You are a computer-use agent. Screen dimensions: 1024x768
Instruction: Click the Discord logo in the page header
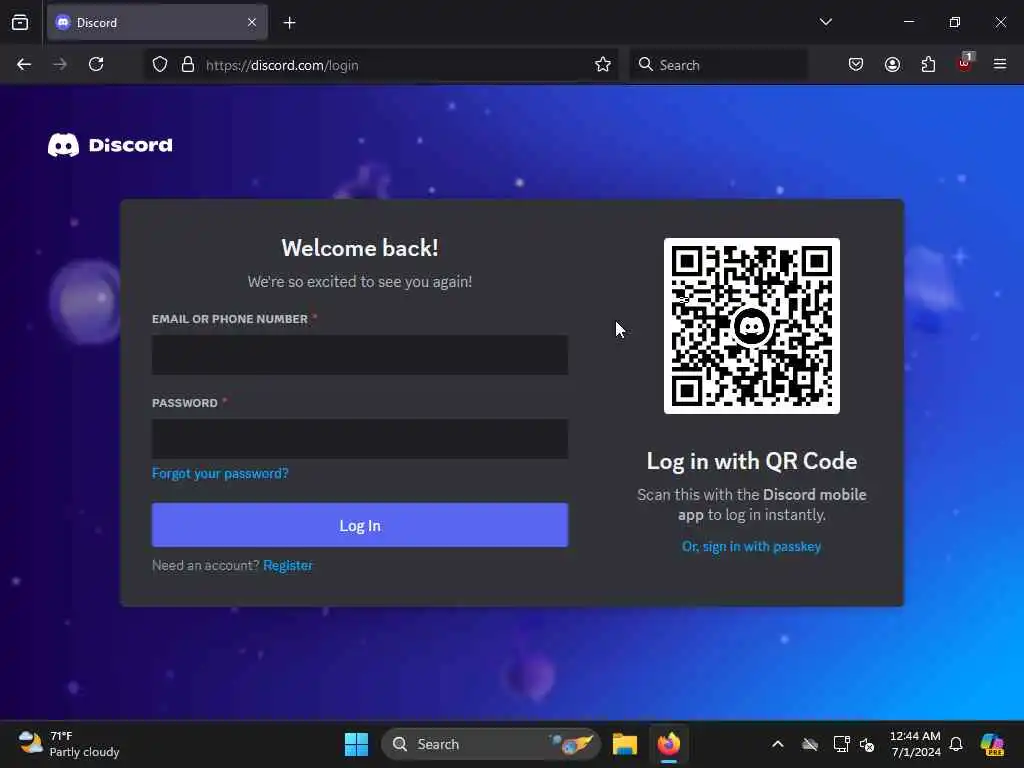point(110,145)
